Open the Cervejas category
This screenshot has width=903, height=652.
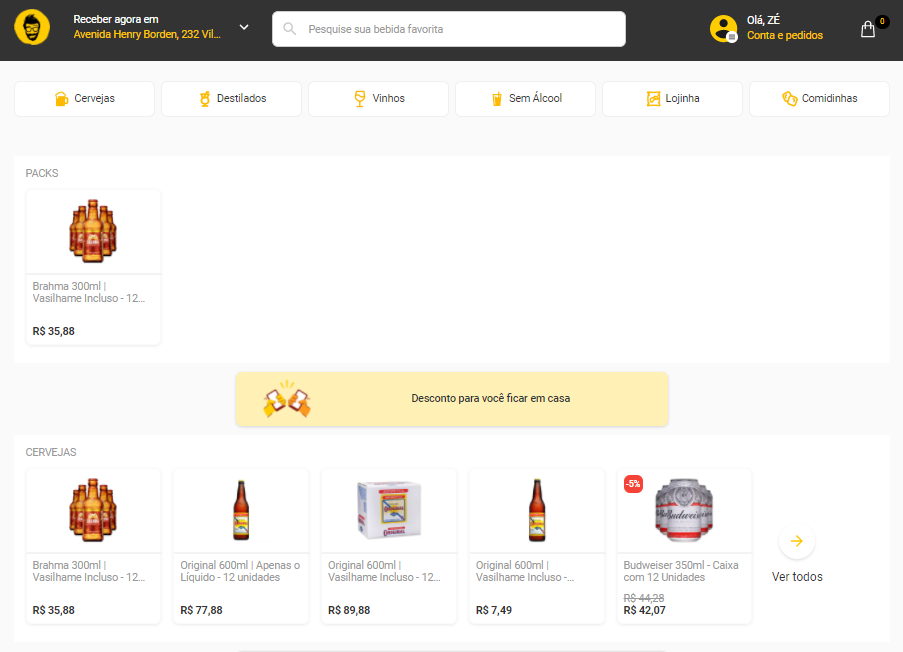84,98
